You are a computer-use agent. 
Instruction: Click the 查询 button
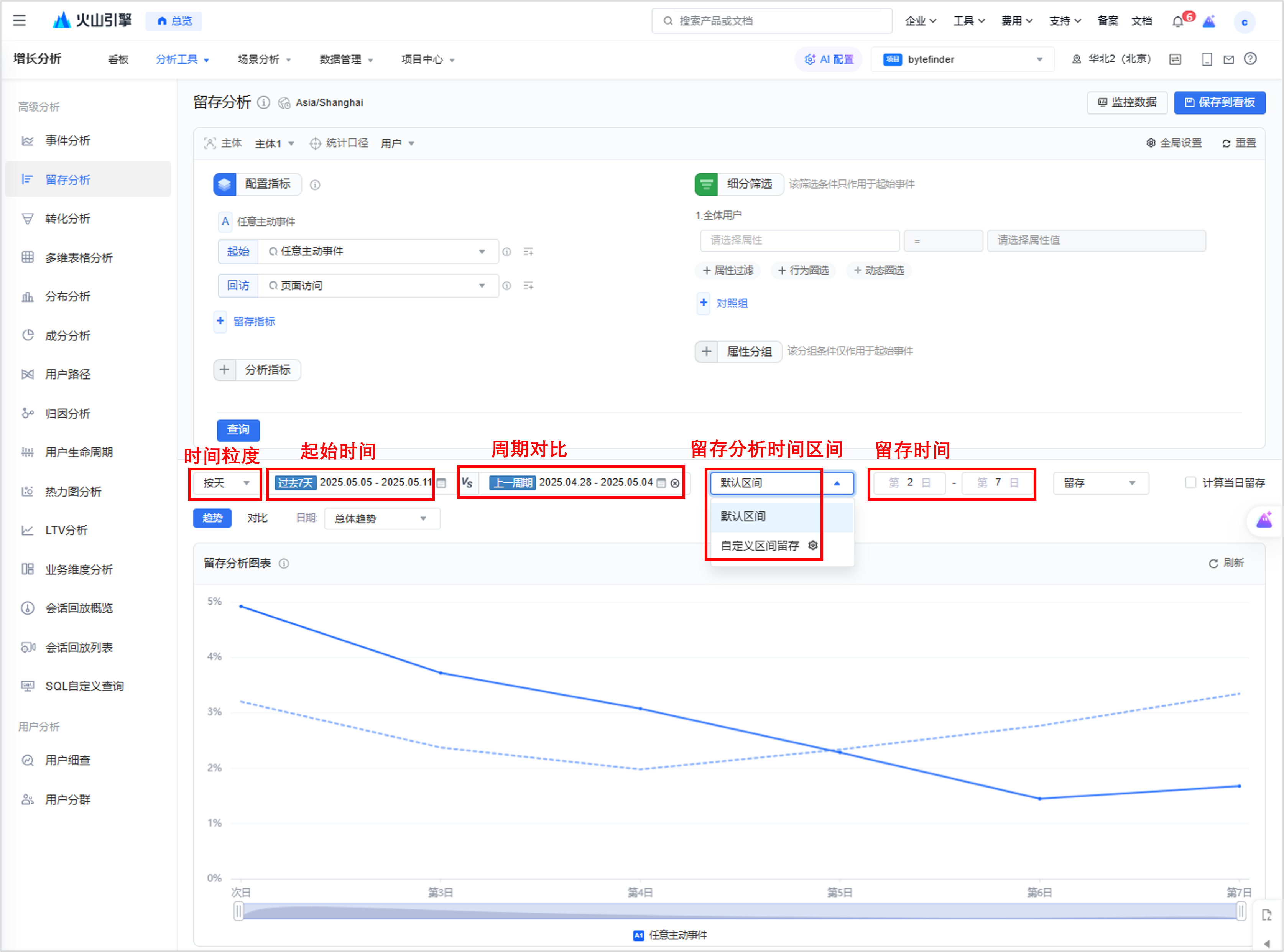click(x=238, y=430)
